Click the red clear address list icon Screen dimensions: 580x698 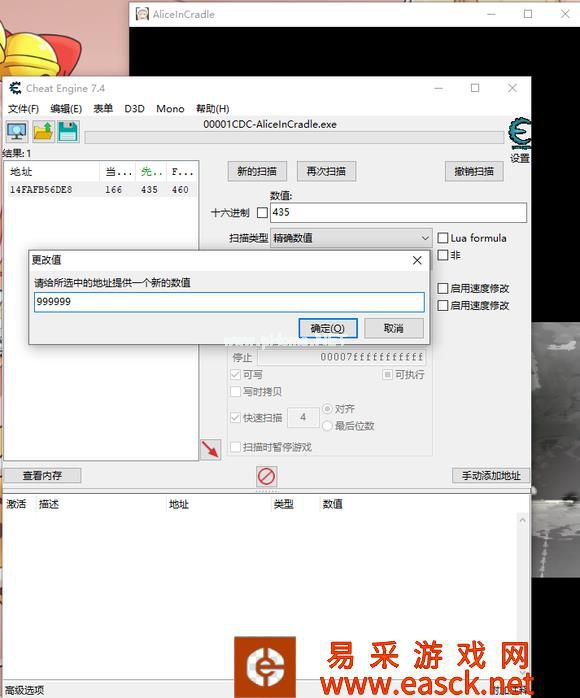click(266, 477)
